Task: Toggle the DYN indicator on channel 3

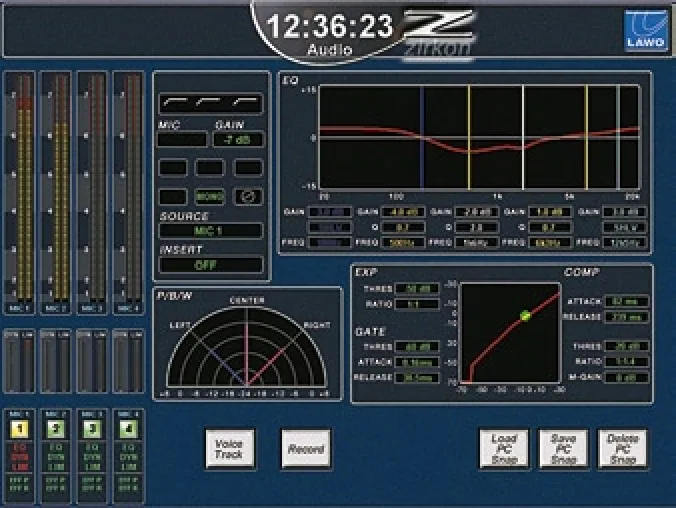Action: pos(92,457)
